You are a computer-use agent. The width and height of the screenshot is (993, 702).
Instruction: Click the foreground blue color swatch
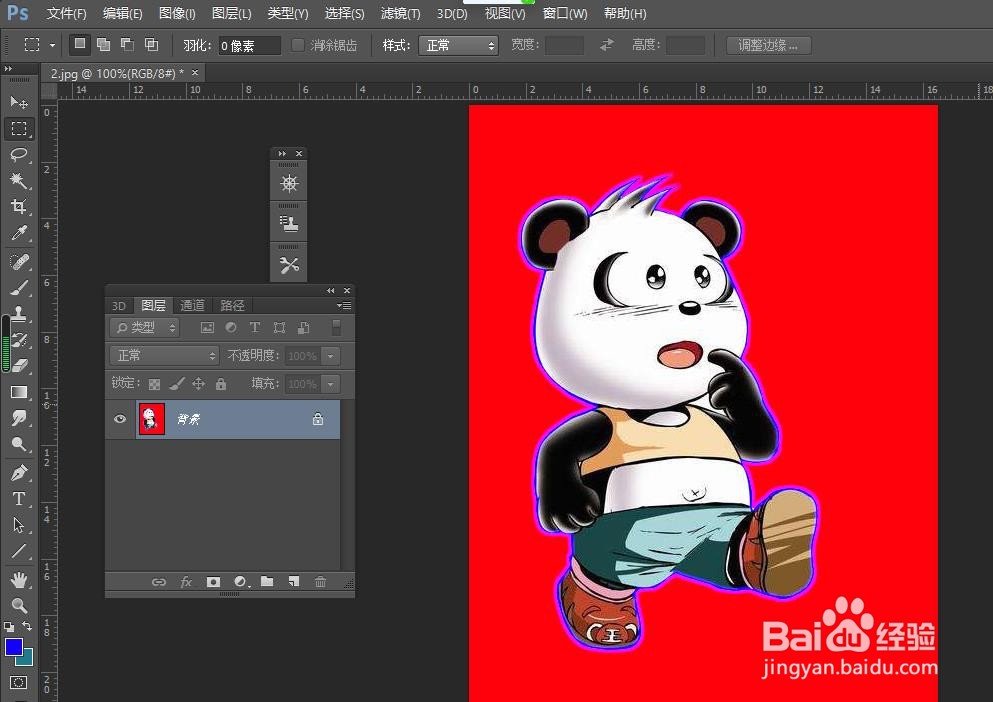13,647
